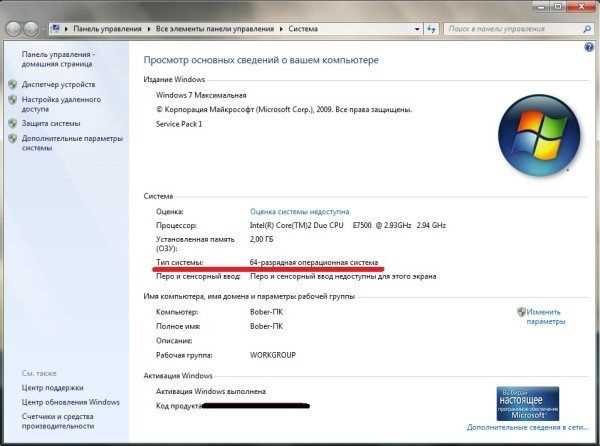Screen dimensions: 600x446
Task: Expand the arrow before Панель управления breadcrumb
Action: pos(66,29)
